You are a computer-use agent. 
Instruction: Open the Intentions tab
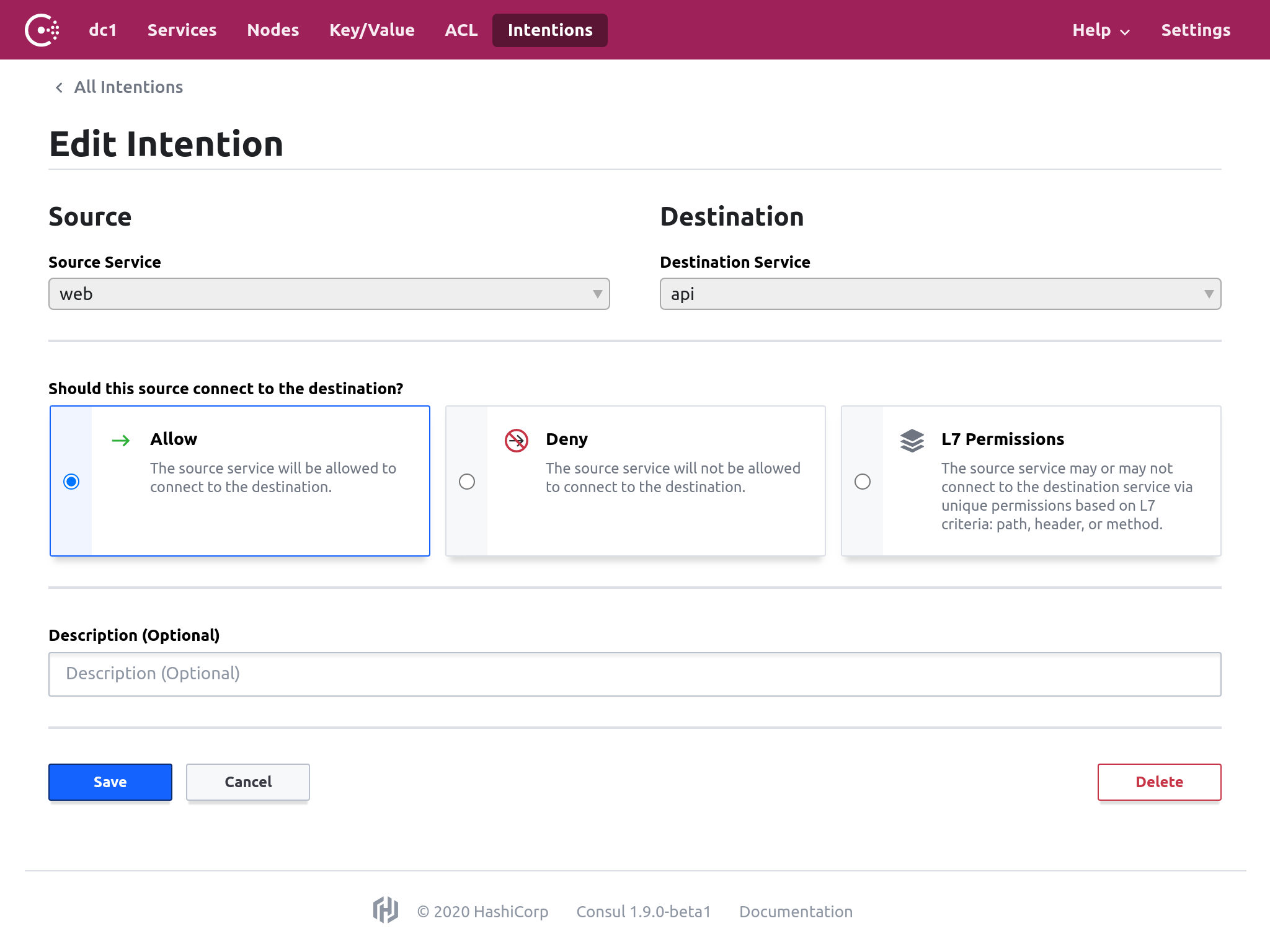[x=550, y=30]
